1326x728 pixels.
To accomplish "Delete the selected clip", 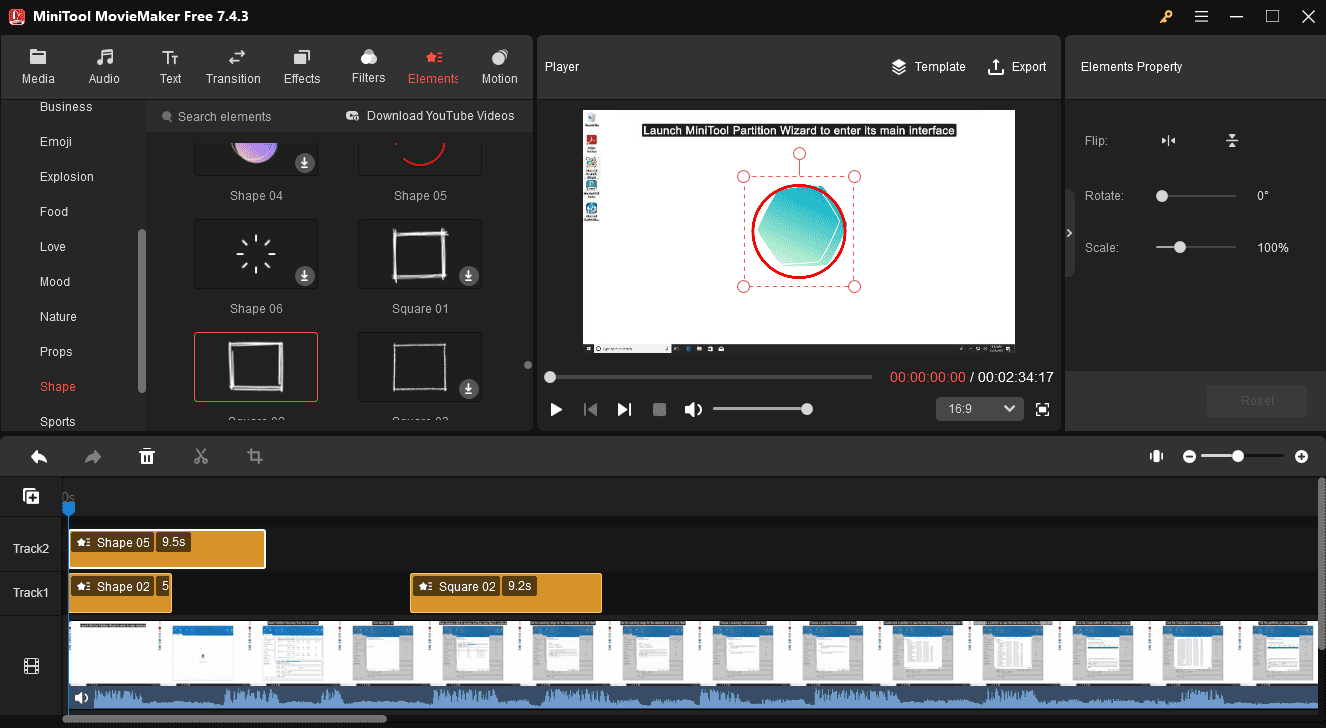I will point(147,457).
